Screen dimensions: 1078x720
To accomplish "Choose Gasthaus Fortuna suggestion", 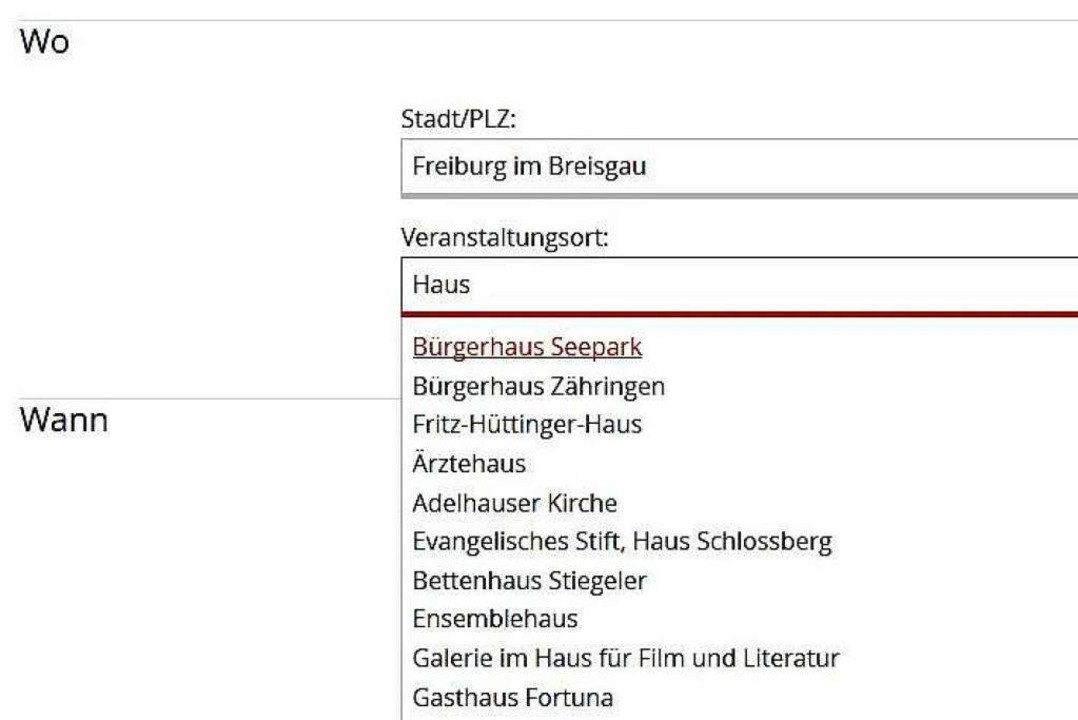I will pos(513,697).
